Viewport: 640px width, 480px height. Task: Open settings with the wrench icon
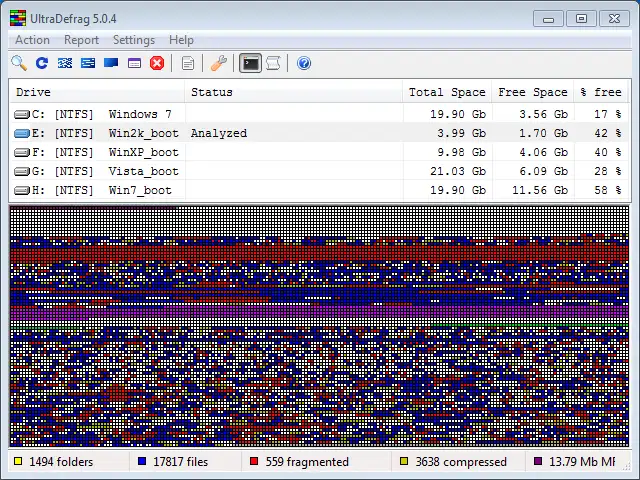pyautogui.click(x=219, y=63)
